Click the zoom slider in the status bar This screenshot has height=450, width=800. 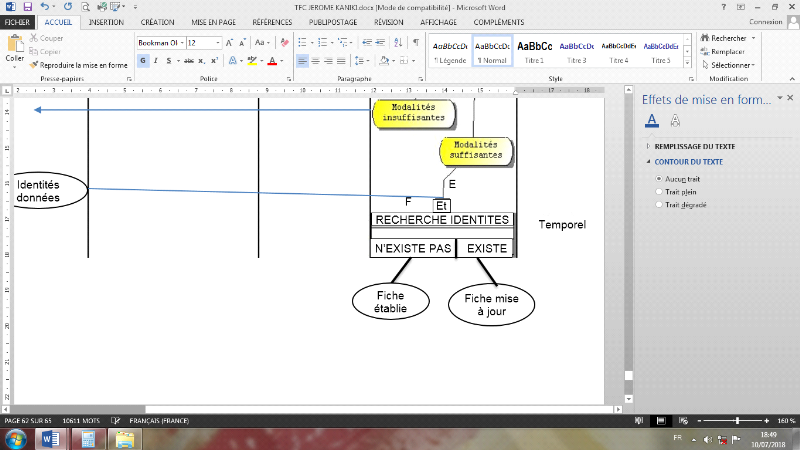[736, 421]
